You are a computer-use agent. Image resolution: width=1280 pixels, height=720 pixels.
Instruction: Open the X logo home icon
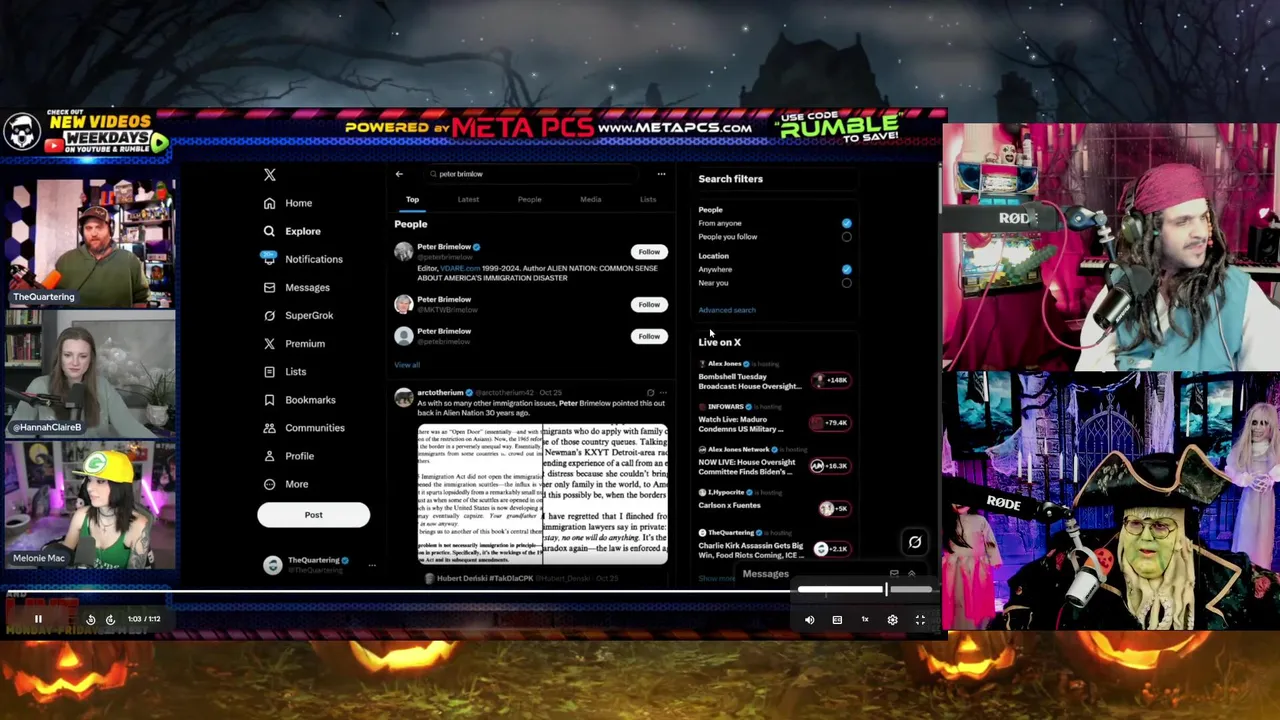269,175
